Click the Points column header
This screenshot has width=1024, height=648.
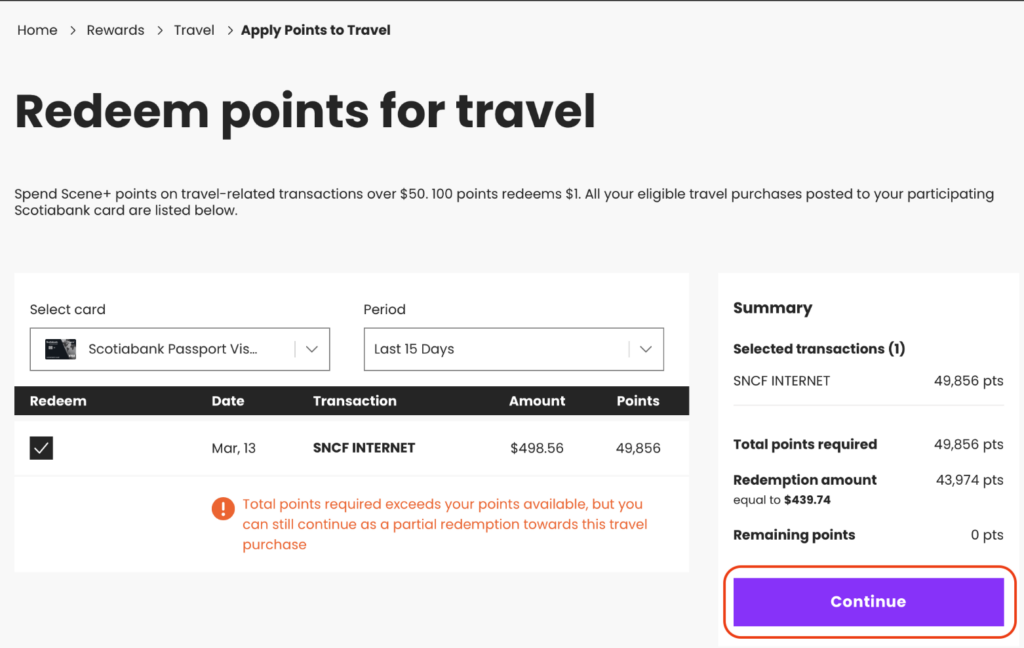pos(638,401)
